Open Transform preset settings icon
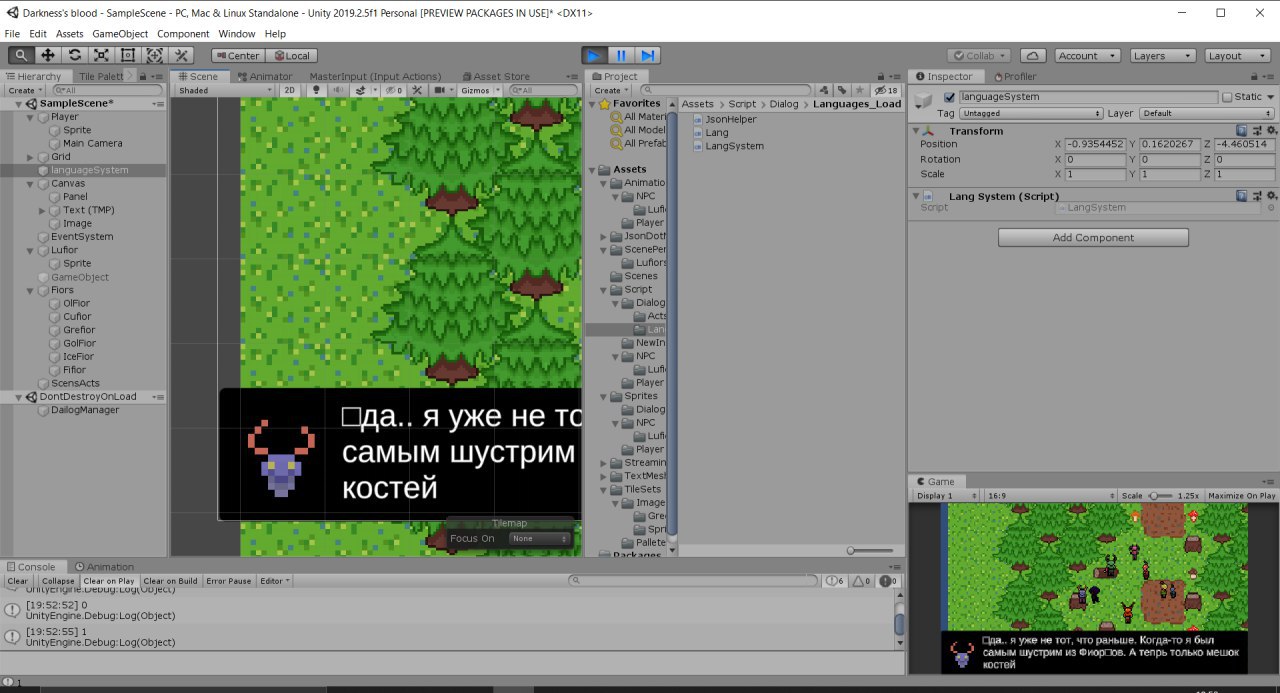The height and width of the screenshot is (693, 1280). (1256, 130)
